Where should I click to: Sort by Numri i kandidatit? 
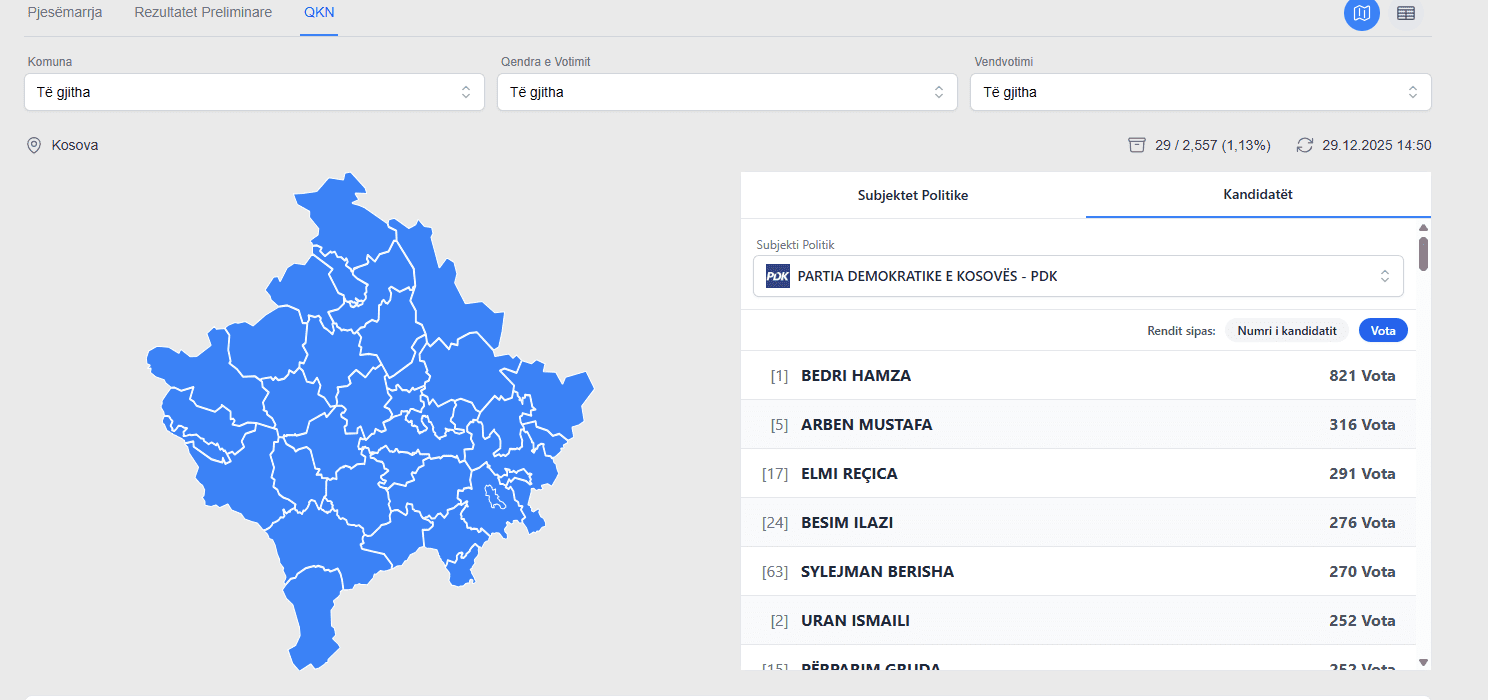click(x=1286, y=330)
